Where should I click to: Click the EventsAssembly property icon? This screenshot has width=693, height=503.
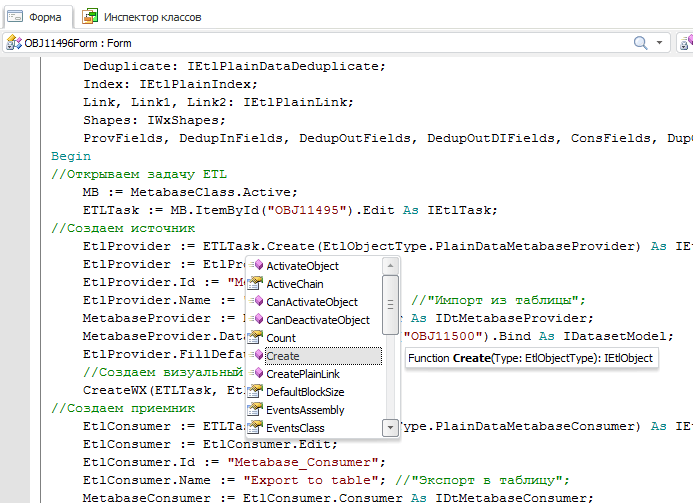[x=255, y=410]
